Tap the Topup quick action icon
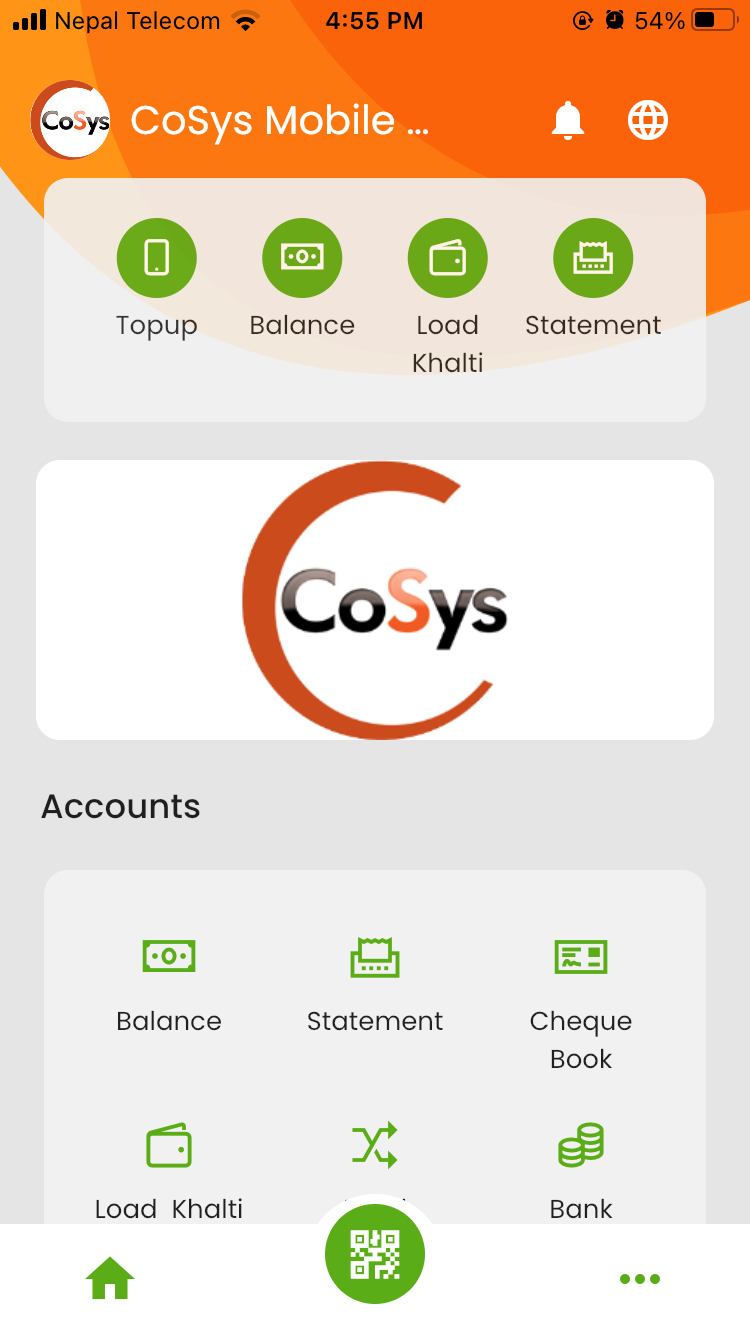Image resolution: width=750 pixels, height=1334 pixels. pyautogui.click(x=156, y=258)
